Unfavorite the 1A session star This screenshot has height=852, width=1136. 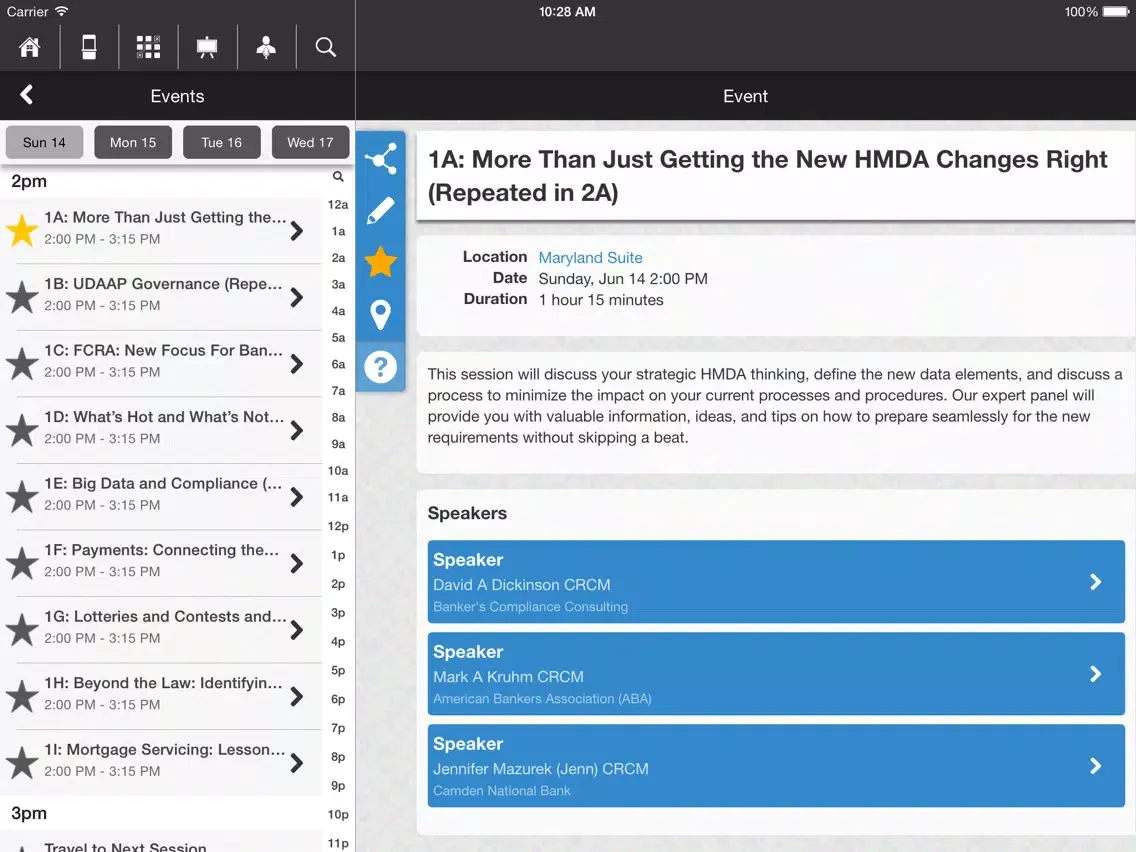pyautogui.click(x=22, y=230)
